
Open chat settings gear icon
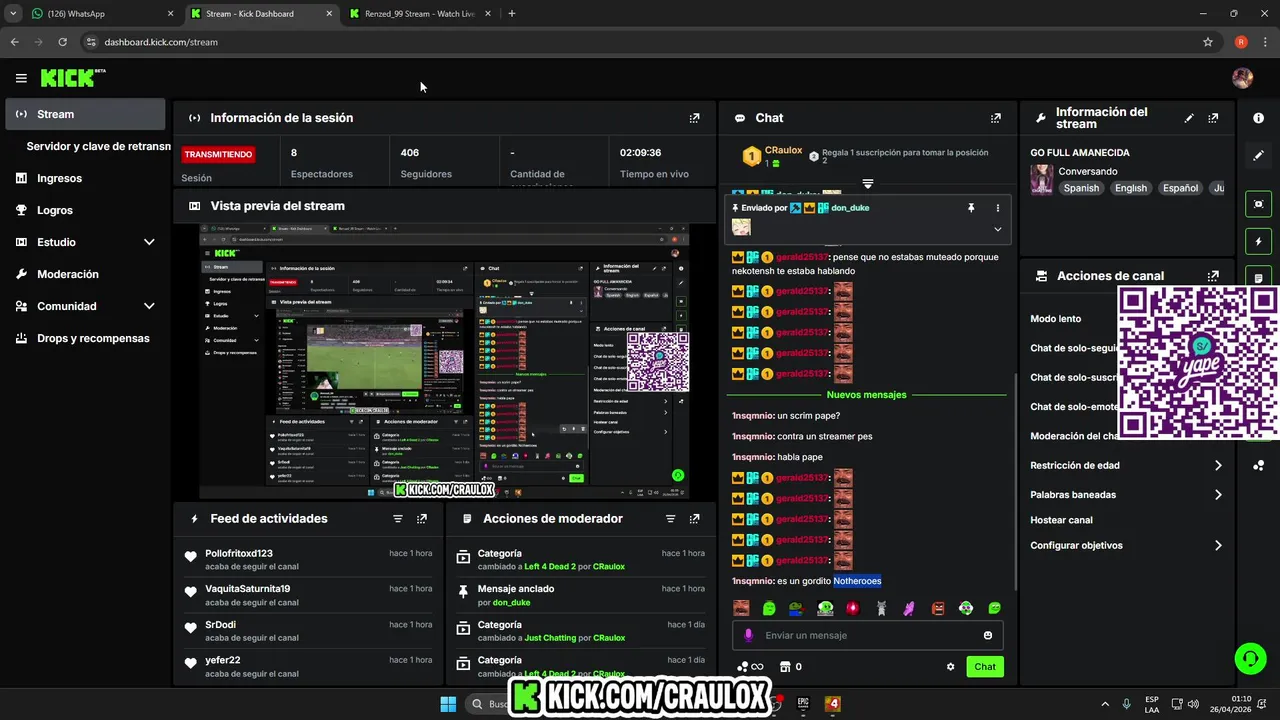coord(951,667)
